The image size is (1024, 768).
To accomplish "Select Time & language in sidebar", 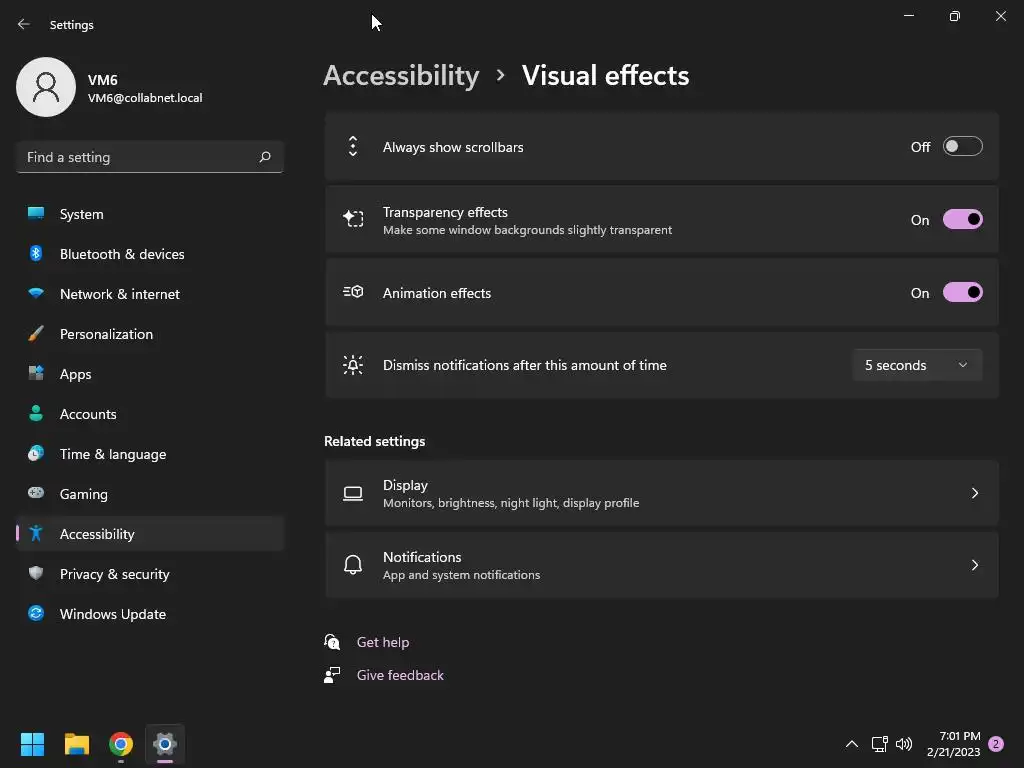I will point(113,454).
